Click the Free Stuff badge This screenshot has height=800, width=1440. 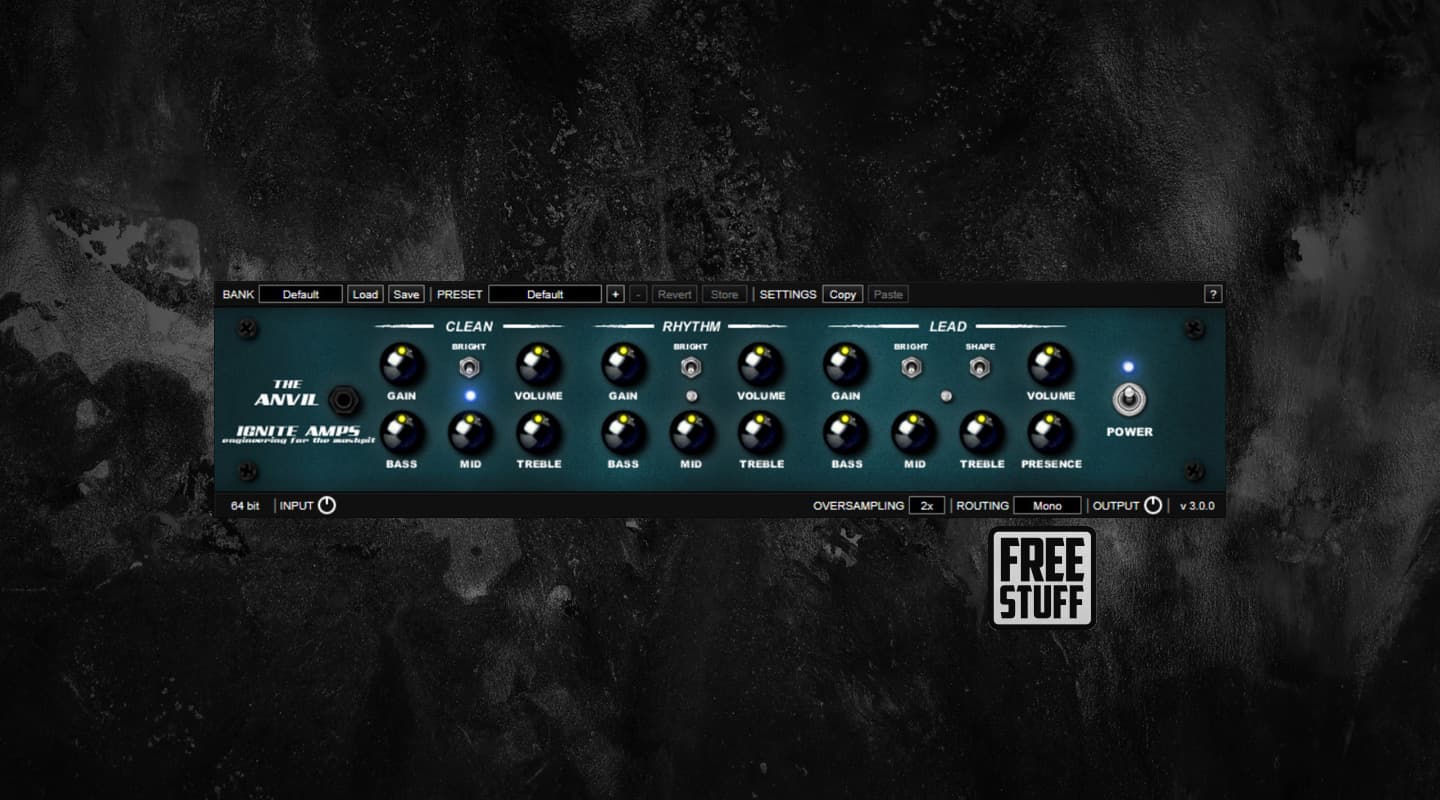click(x=1042, y=578)
